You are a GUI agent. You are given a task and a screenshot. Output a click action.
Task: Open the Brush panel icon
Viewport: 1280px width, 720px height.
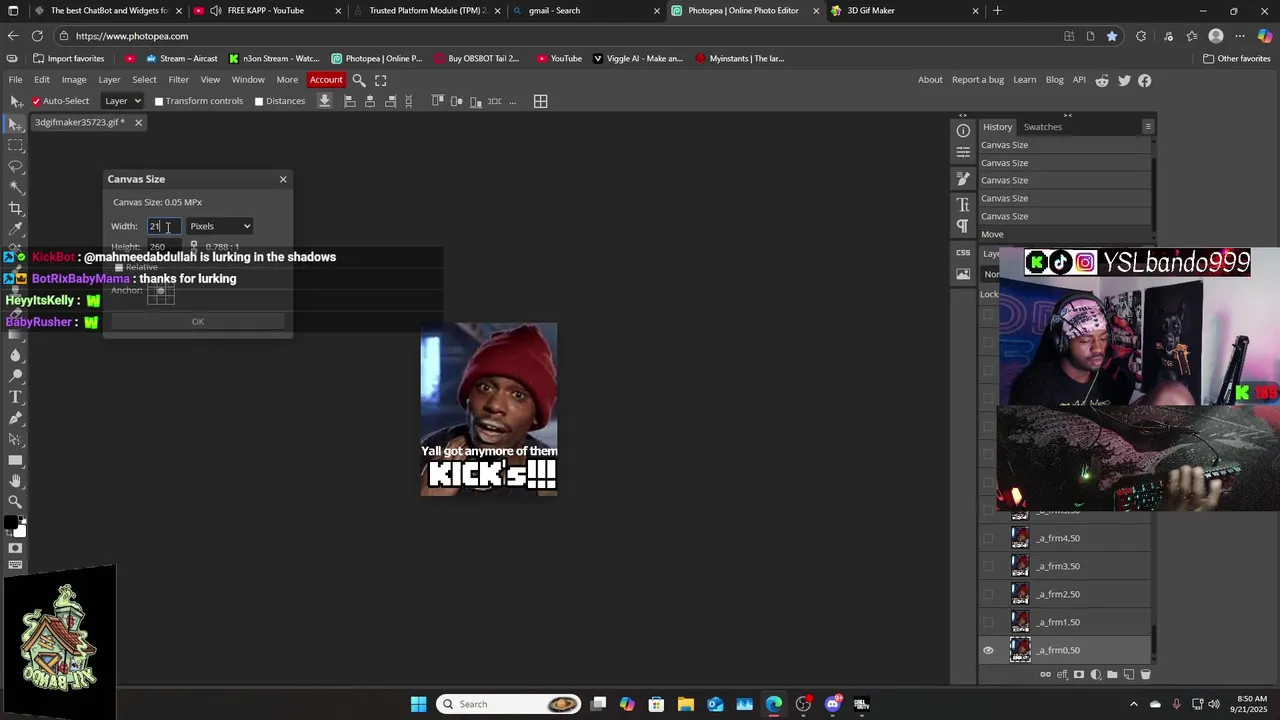pos(963,179)
